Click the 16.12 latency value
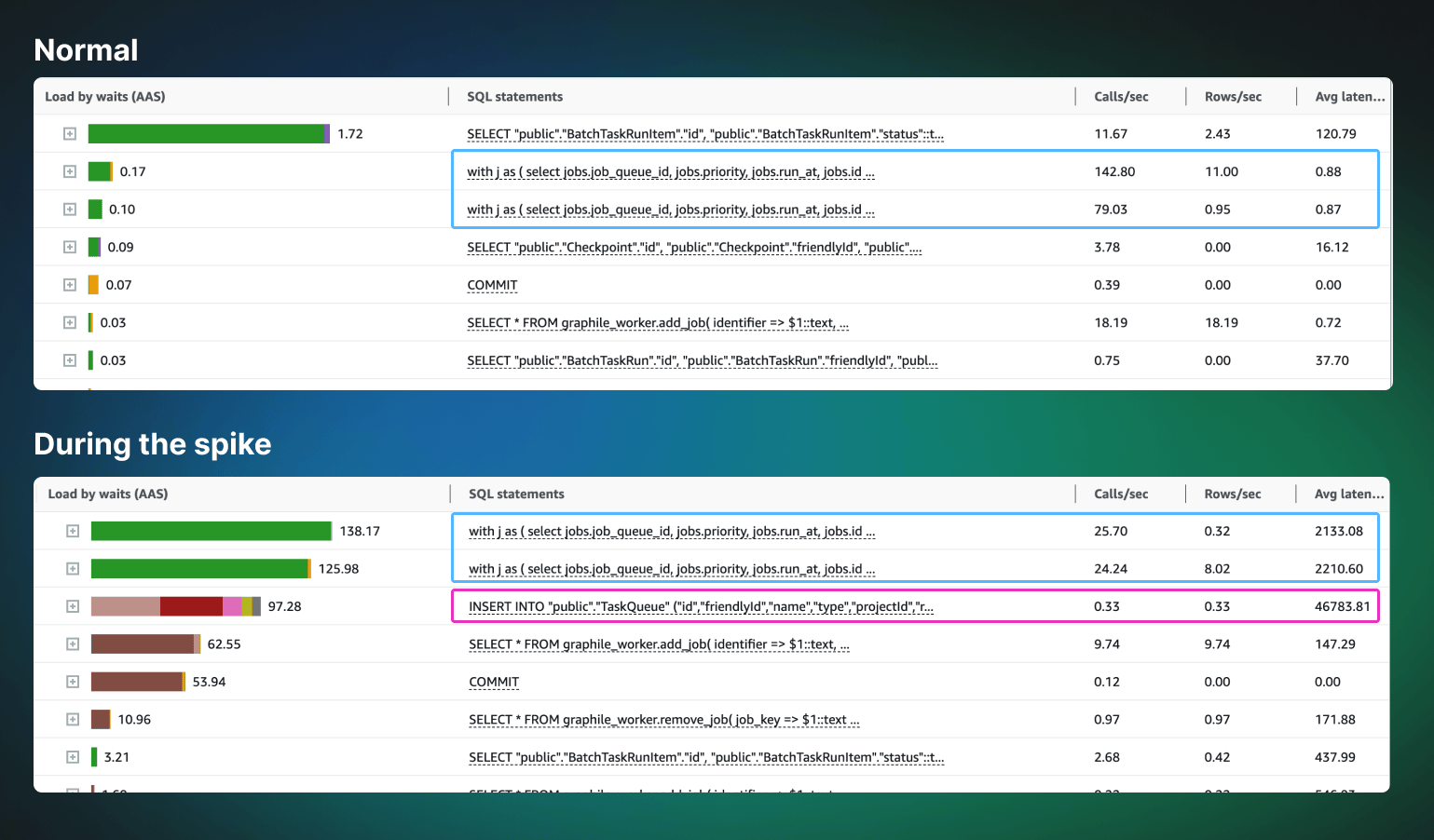 (x=1332, y=248)
